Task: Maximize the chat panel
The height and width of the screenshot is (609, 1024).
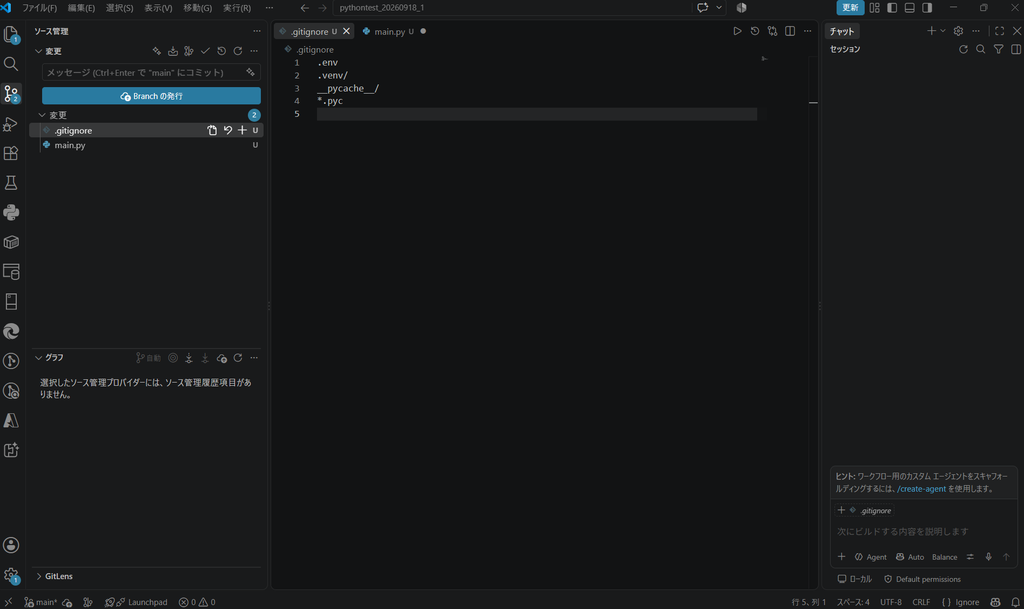Action: pos(999,31)
